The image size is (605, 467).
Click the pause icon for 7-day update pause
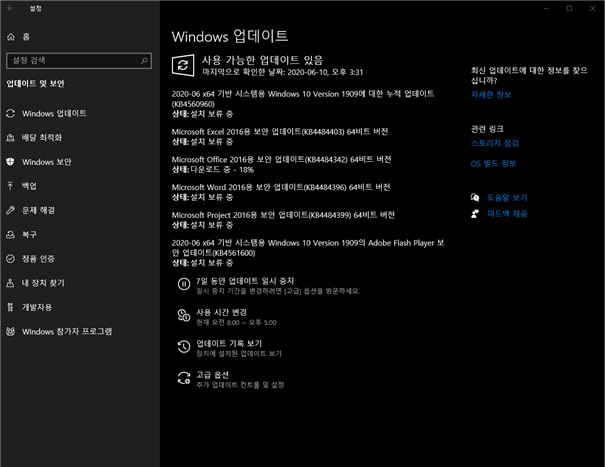tap(184, 284)
